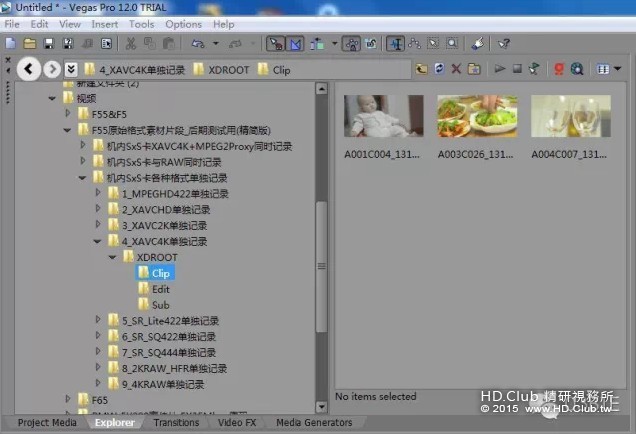Expand the 1_MPEGHD422 folder
This screenshot has width=636, height=434.
98,193
